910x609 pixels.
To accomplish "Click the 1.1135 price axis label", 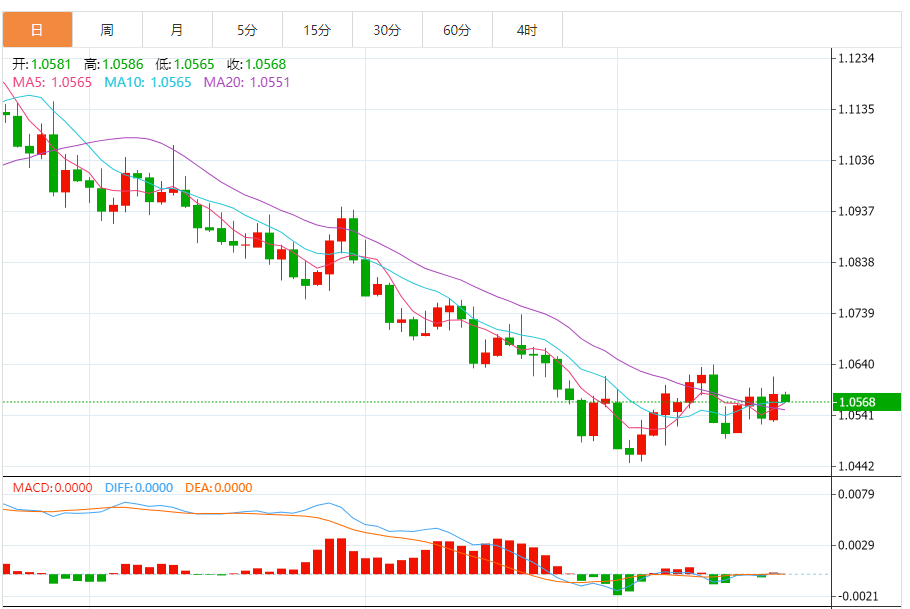I will coord(856,109).
